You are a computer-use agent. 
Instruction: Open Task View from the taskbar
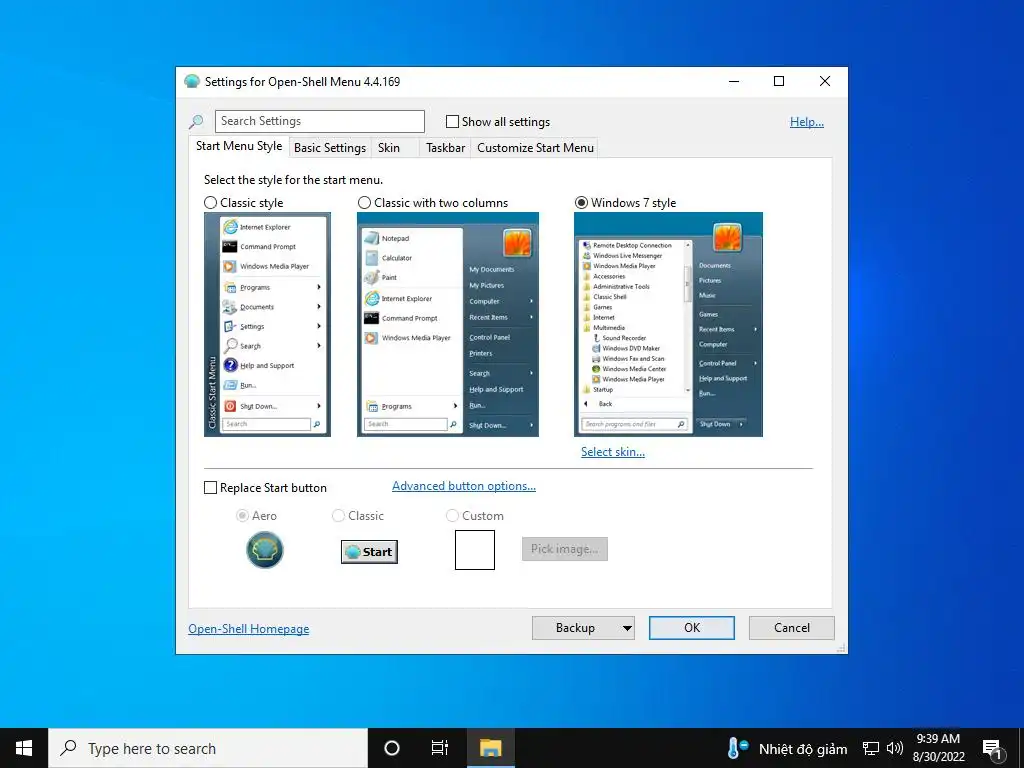point(440,748)
